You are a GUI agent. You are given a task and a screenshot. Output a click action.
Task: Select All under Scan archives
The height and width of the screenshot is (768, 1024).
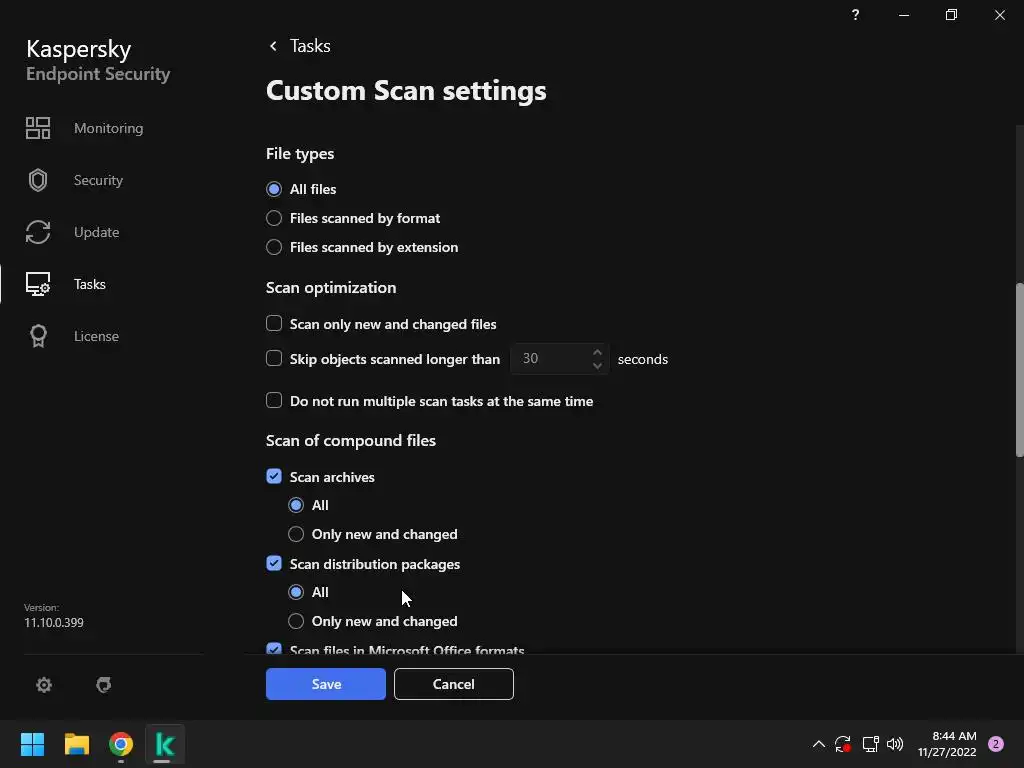click(x=296, y=505)
